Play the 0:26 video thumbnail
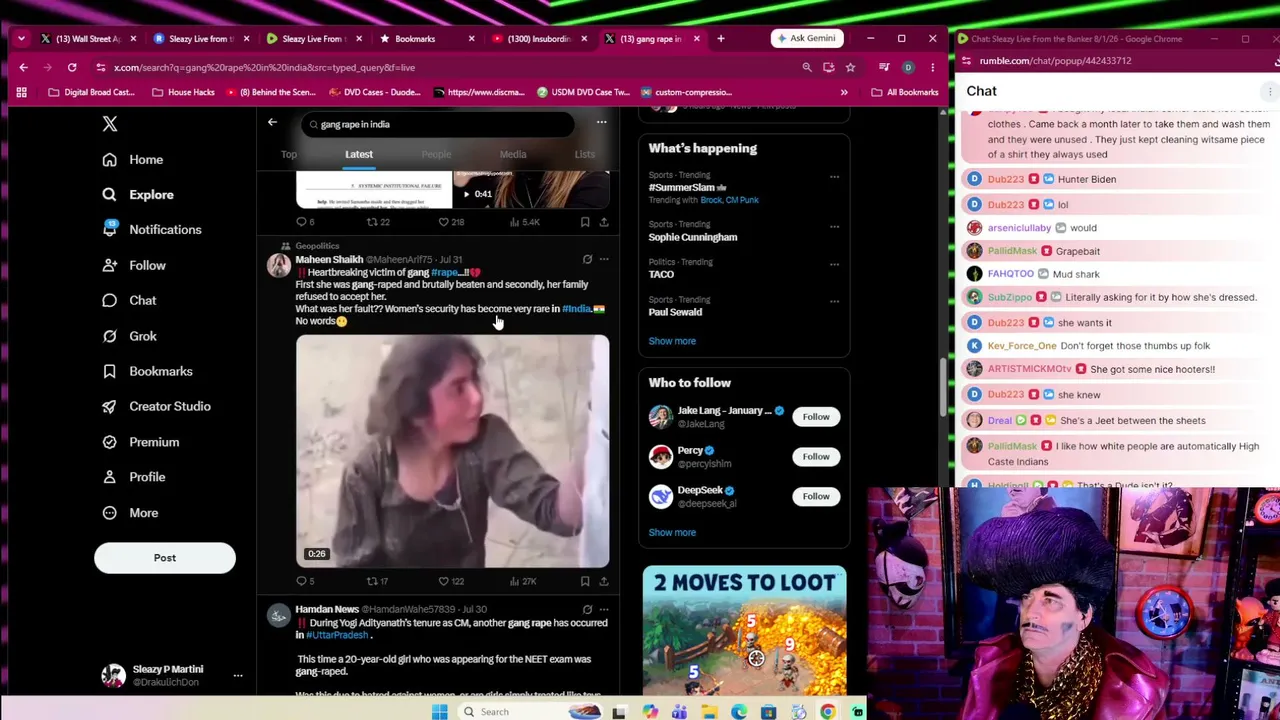 tap(452, 451)
